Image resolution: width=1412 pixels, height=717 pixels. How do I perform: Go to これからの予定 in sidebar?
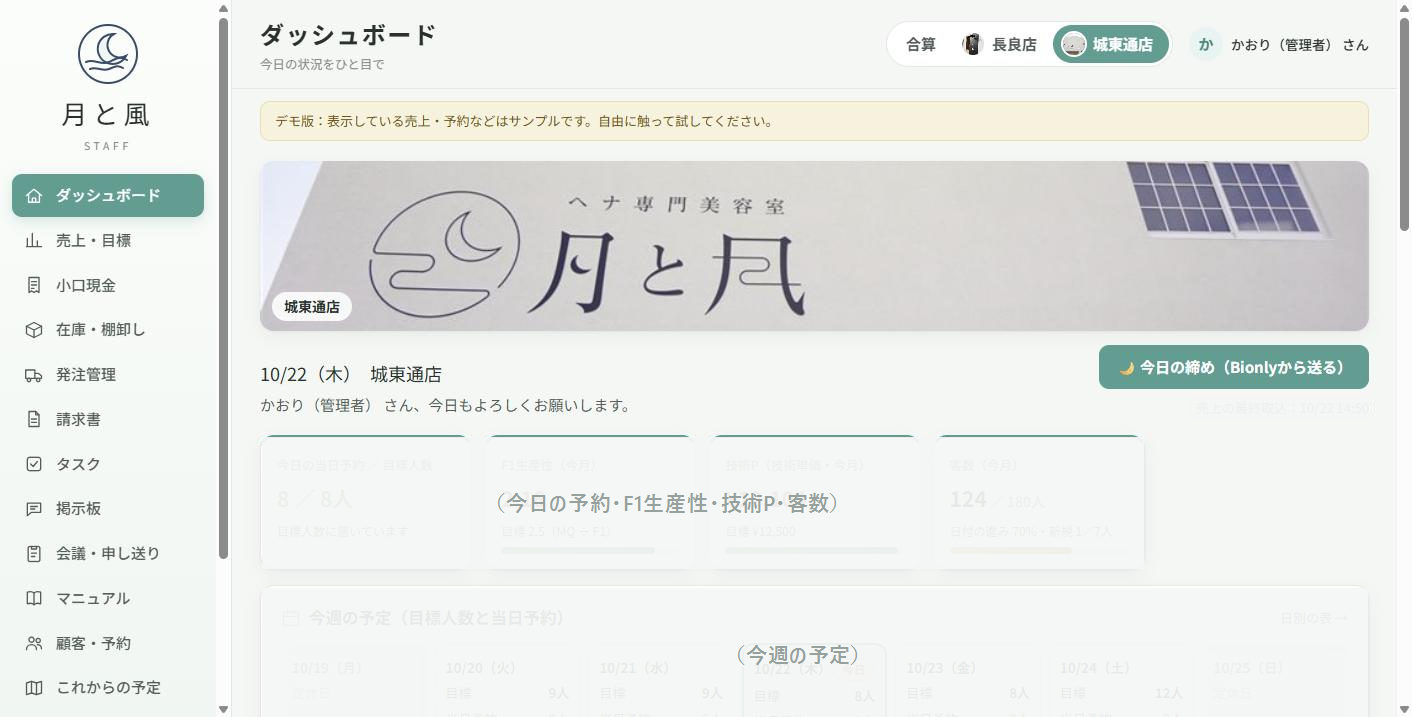tap(108, 688)
